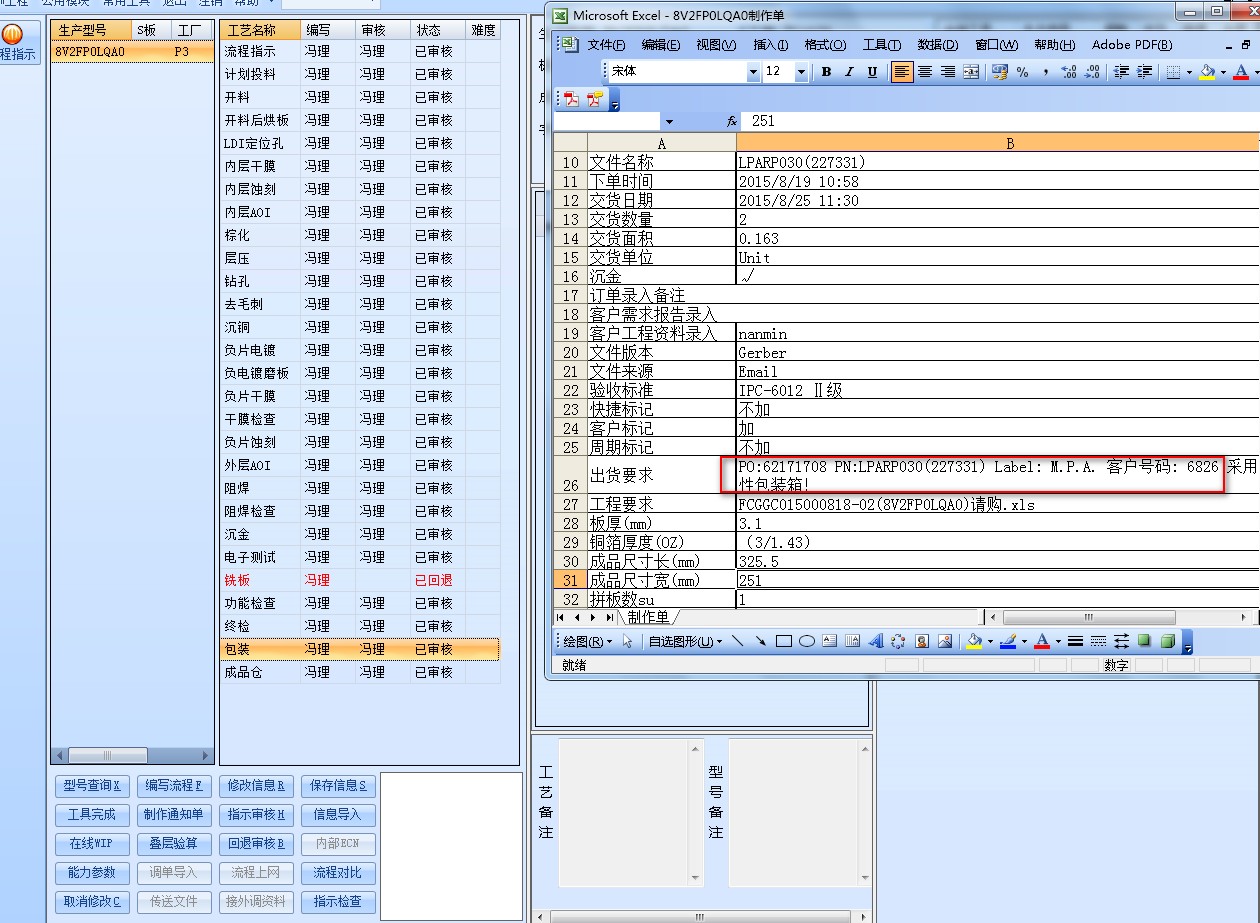Screen dimensions: 1260x923
Task: Click the merge and center icon
Action: point(970,72)
